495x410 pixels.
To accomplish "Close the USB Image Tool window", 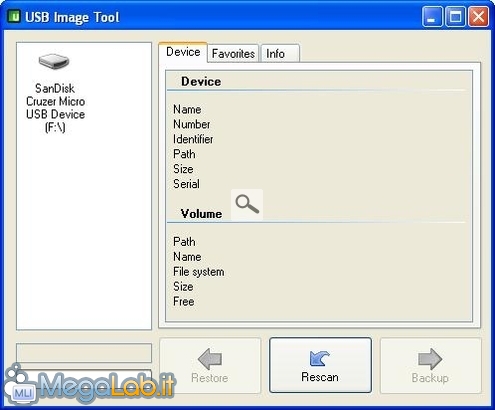I will click(479, 16).
